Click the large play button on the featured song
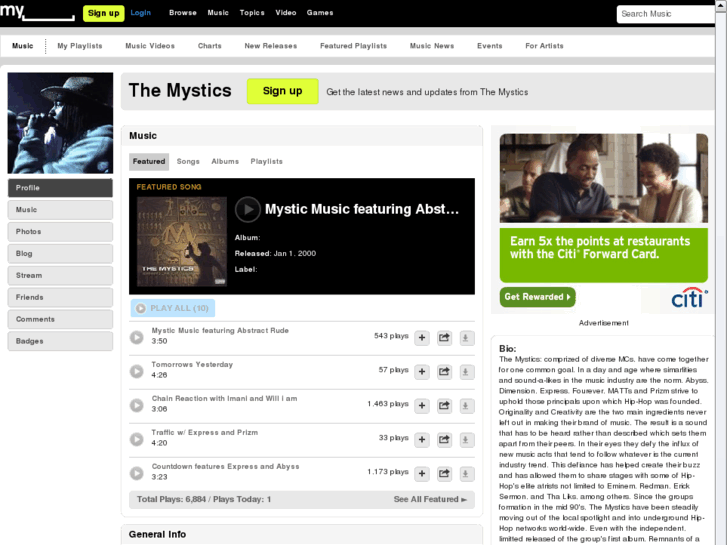This screenshot has height=545, width=727. click(248, 209)
